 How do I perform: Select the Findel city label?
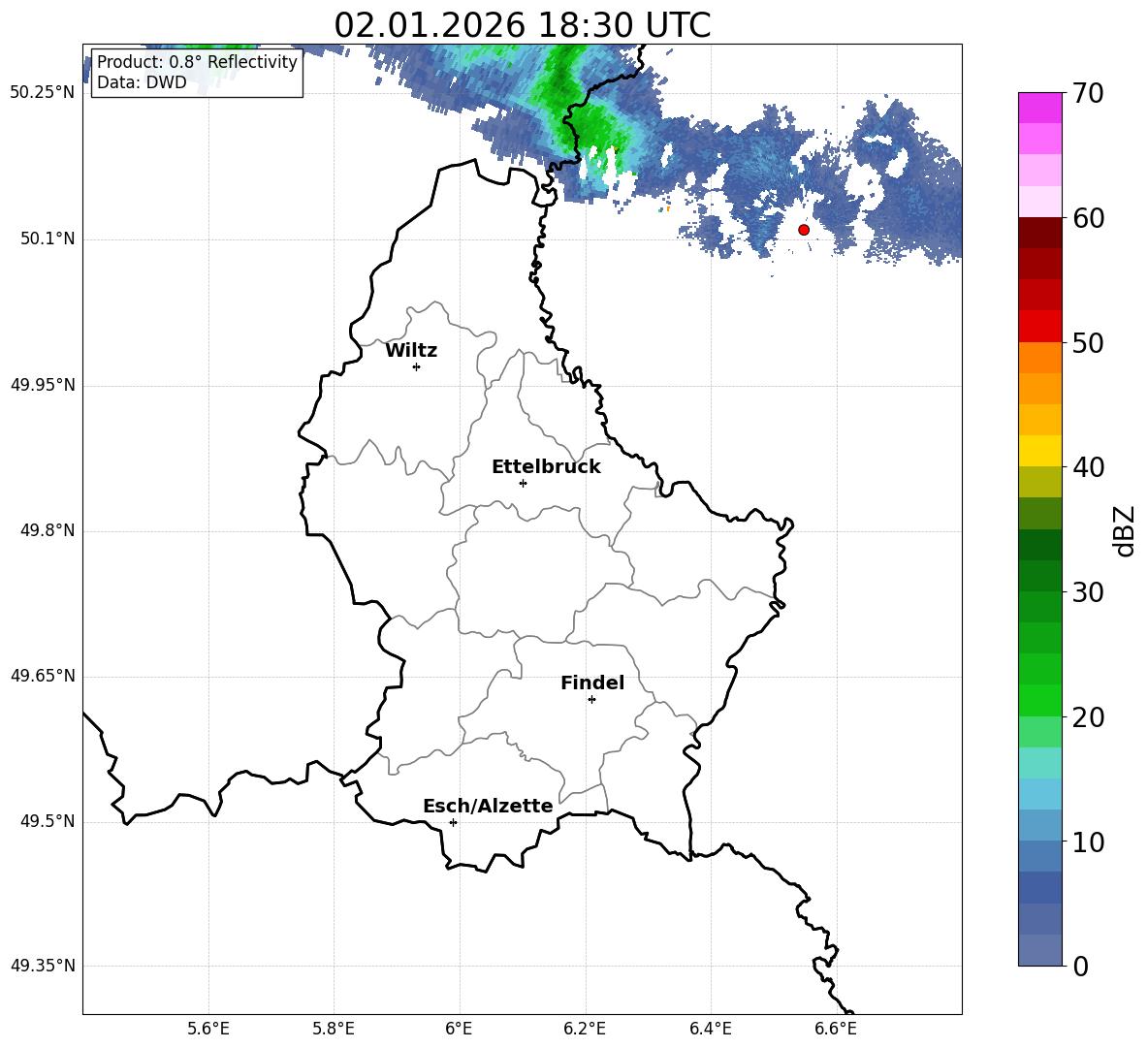point(592,683)
